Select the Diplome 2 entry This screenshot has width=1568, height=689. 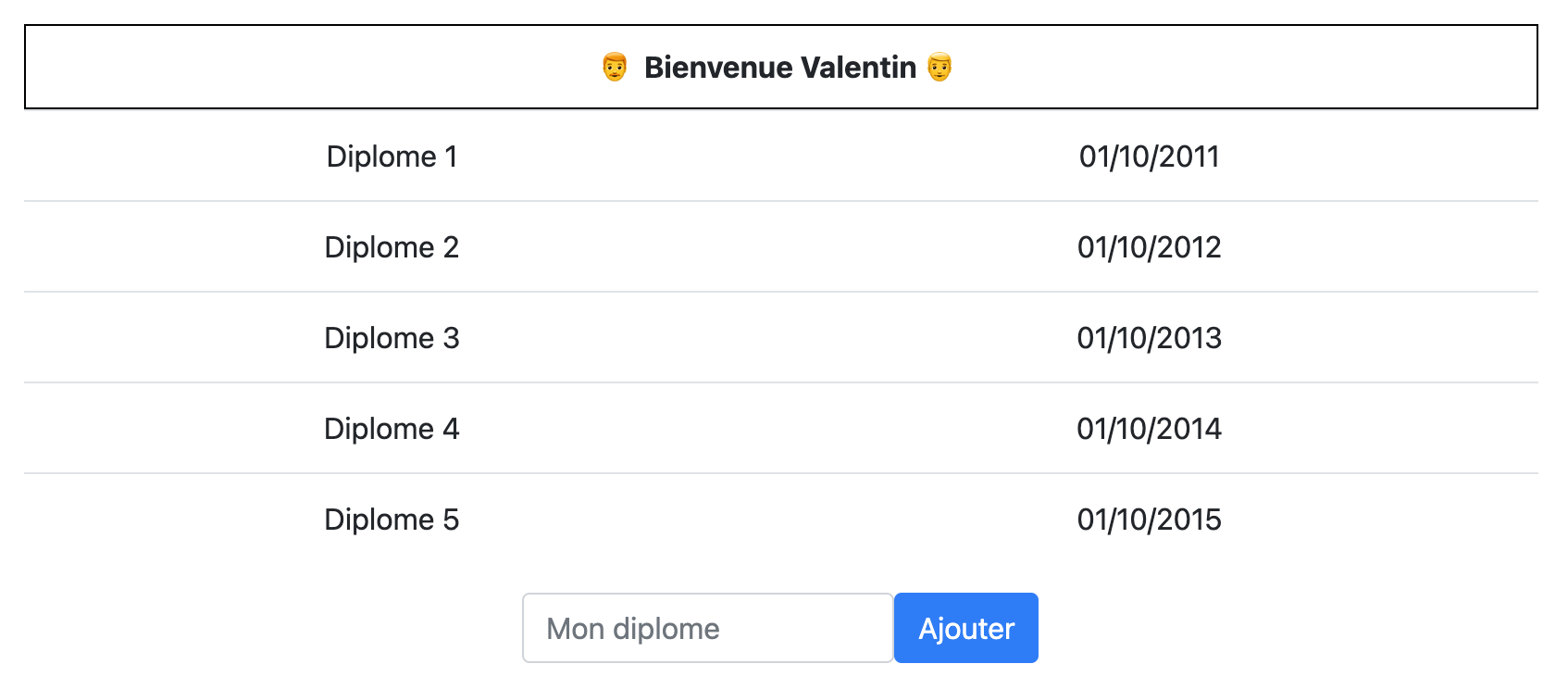click(x=392, y=247)
